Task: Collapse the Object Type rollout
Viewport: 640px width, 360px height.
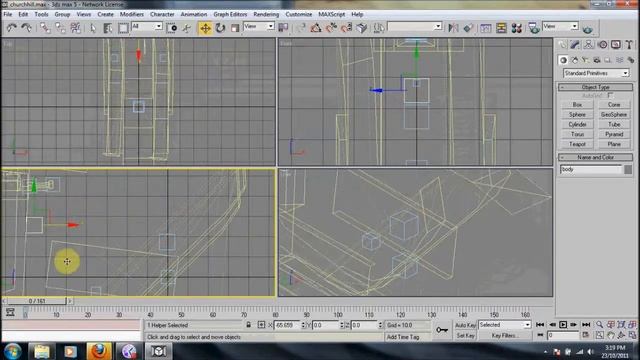Action: click(x=596, y=87)
